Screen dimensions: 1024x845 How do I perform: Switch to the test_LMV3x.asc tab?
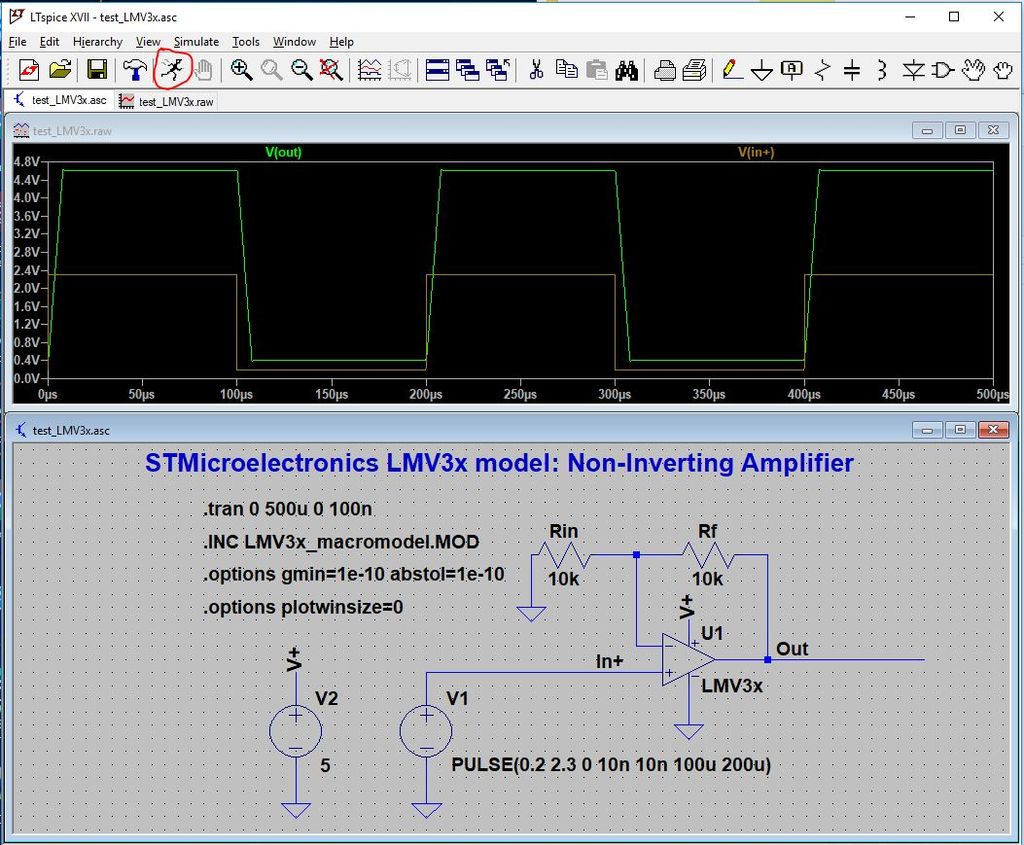[x=59, y=100]
